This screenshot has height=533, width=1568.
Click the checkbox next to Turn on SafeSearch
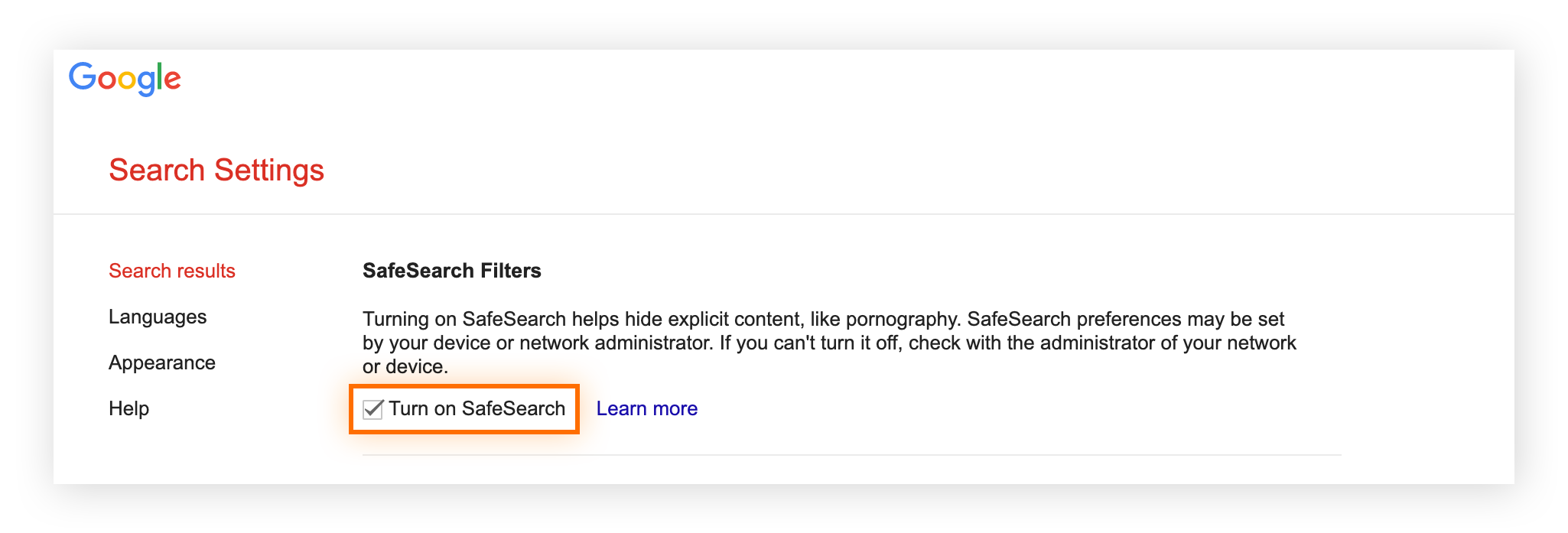[x=373, y=409]
